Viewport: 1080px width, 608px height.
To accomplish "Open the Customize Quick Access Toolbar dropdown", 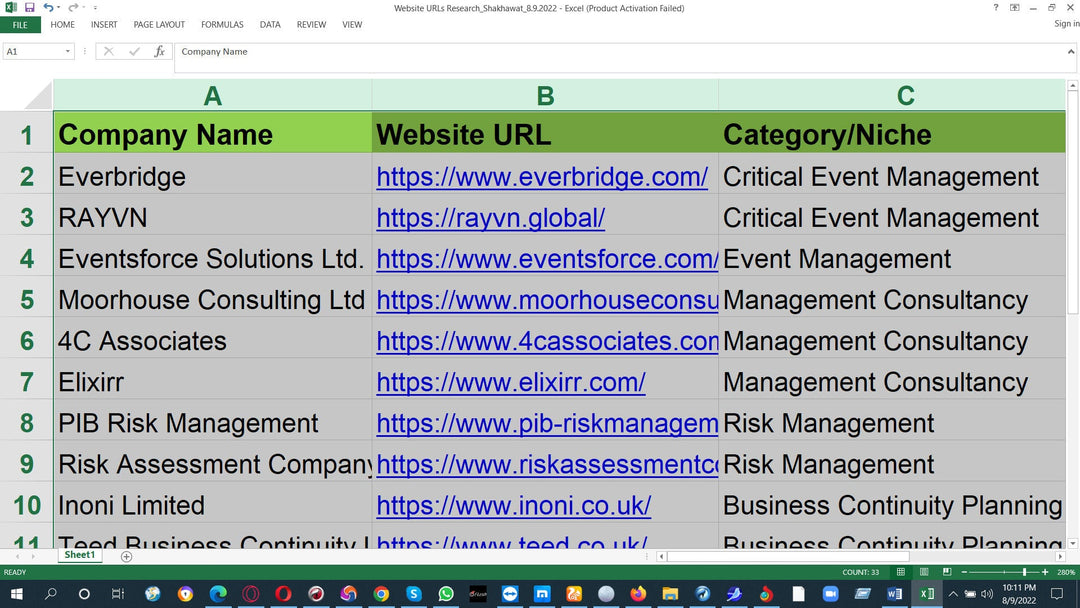I will 96,8.
